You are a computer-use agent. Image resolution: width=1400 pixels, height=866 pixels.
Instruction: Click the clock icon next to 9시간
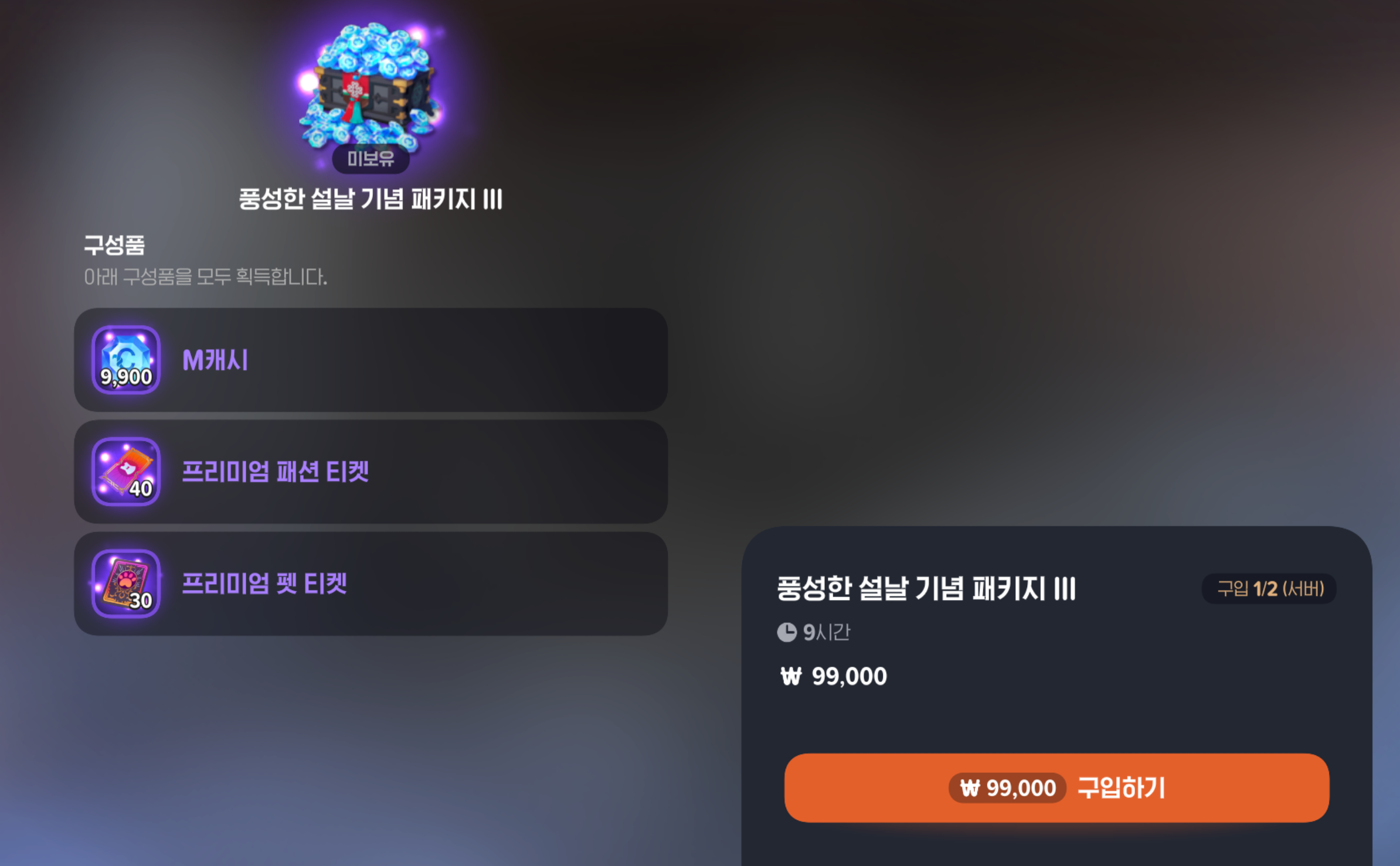(787, 632)
